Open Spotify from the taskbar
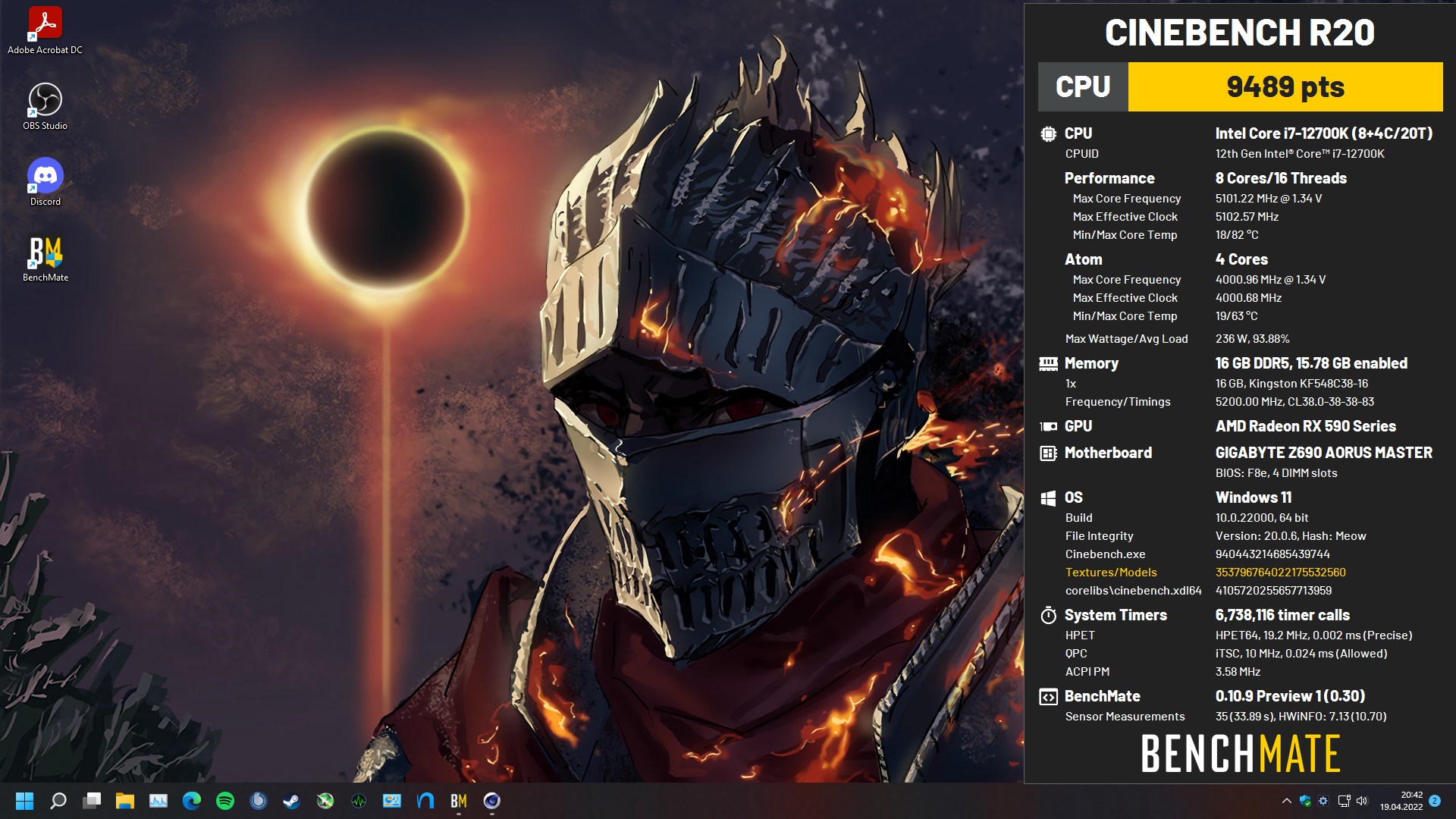Image resolution: width=1456 pixels, height=819 pixels. [225, 801]
